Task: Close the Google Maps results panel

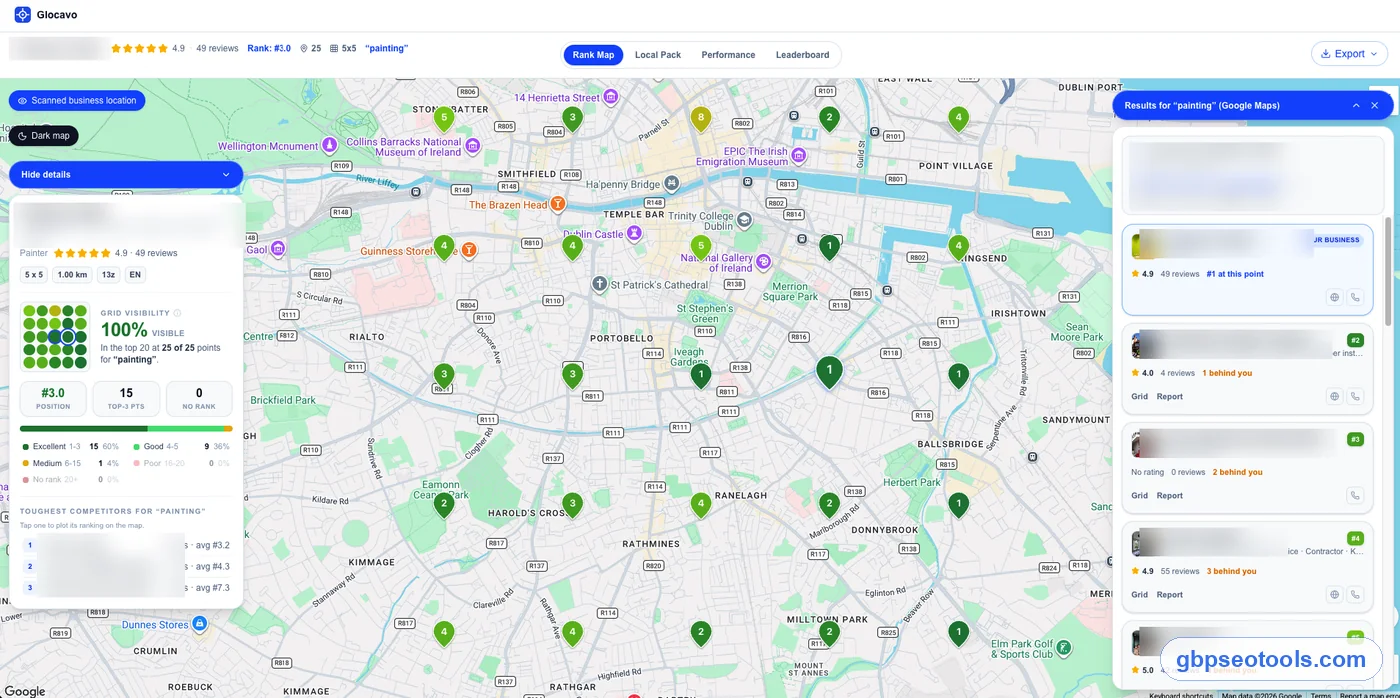Action: [x=1375, y=105]
